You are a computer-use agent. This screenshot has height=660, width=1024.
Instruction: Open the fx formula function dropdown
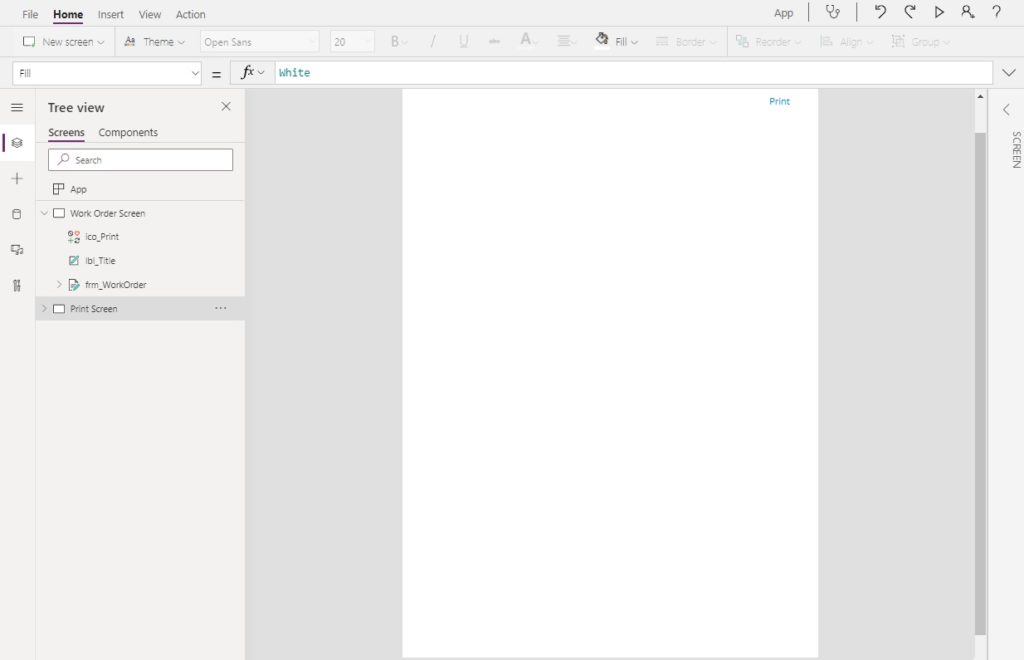[x=253, y=72]
